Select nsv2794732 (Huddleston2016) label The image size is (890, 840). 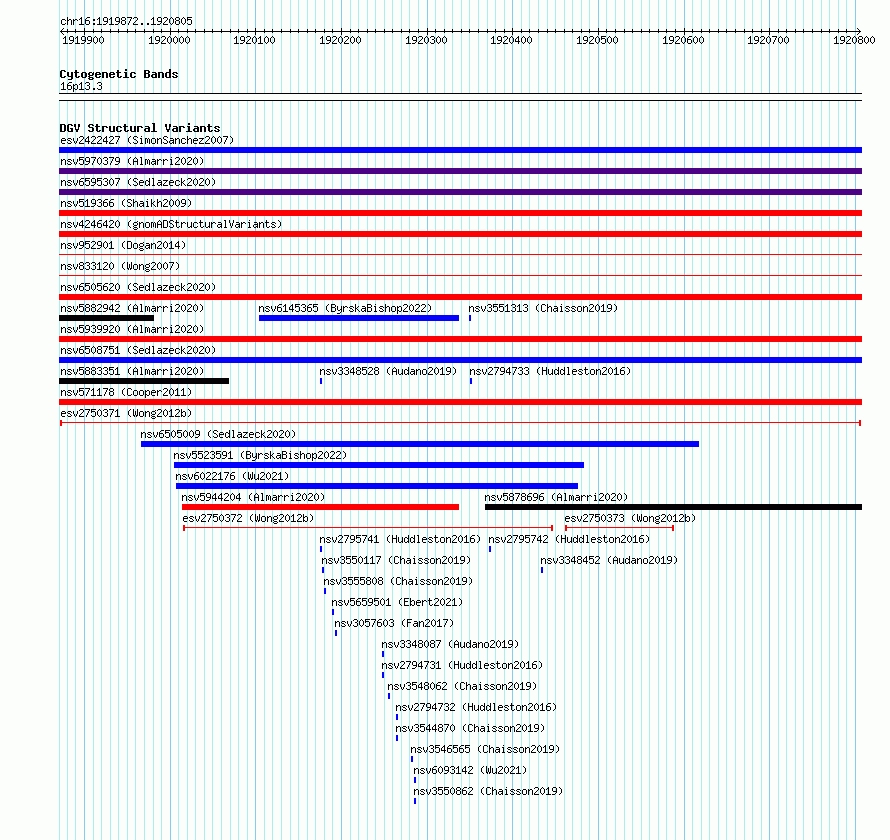coord(476,707)
